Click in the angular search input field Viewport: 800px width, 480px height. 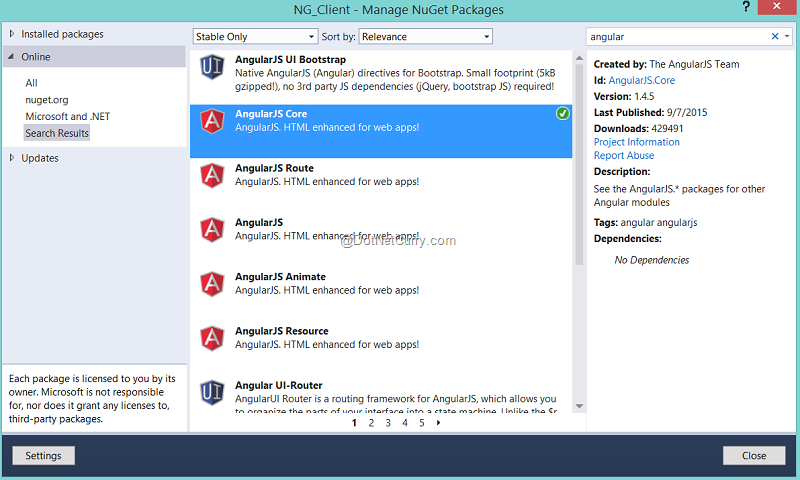(678, 37)
